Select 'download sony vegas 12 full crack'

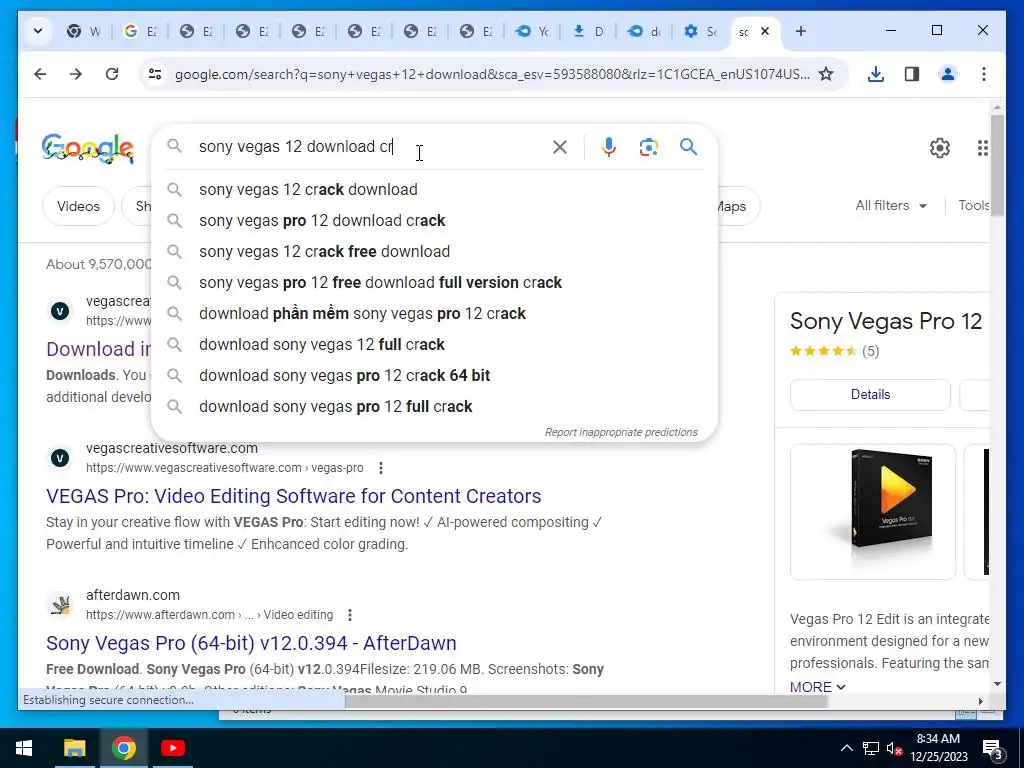[434, 345]
